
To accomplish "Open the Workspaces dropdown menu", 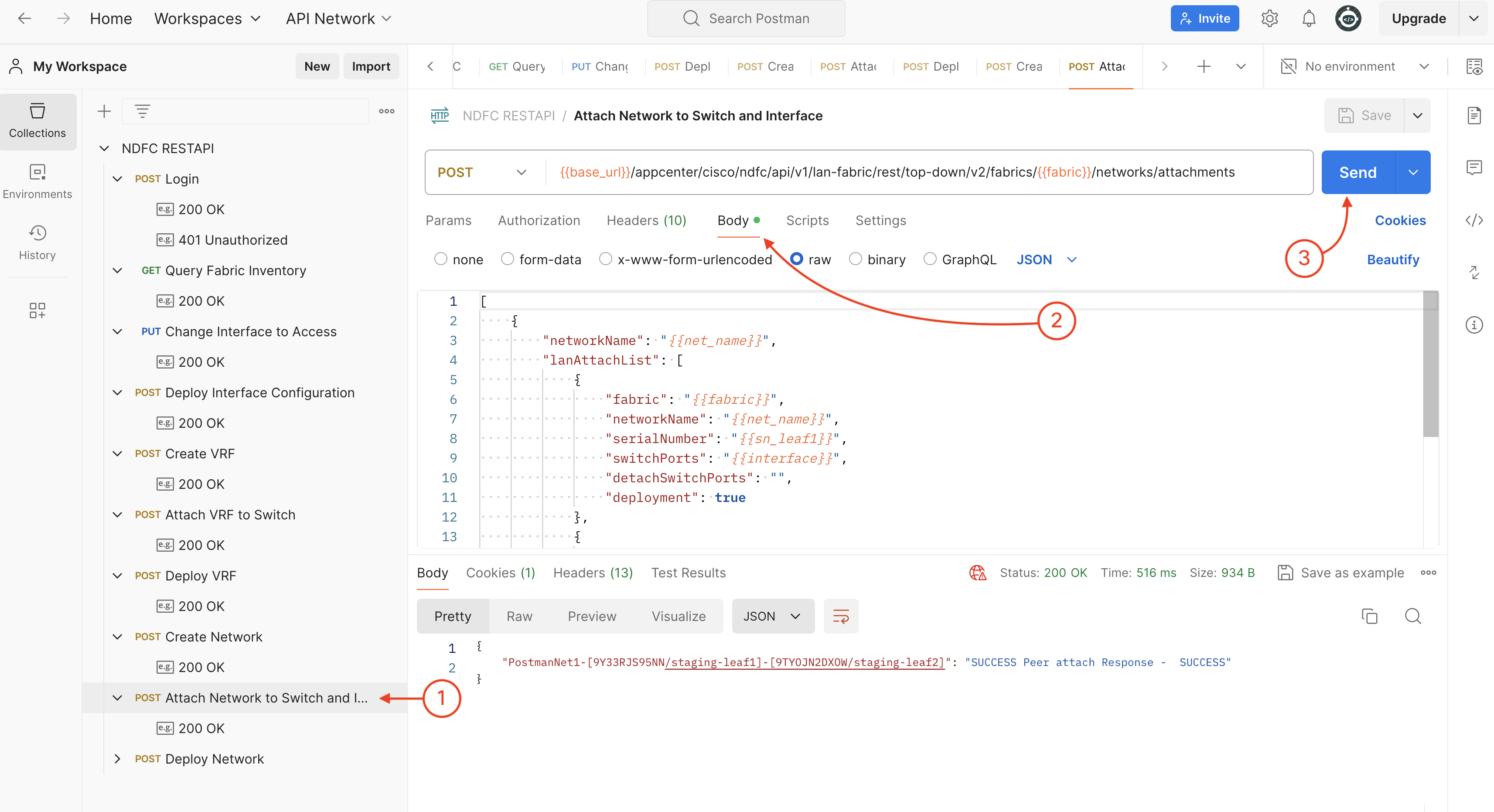I will coord(207,19).
